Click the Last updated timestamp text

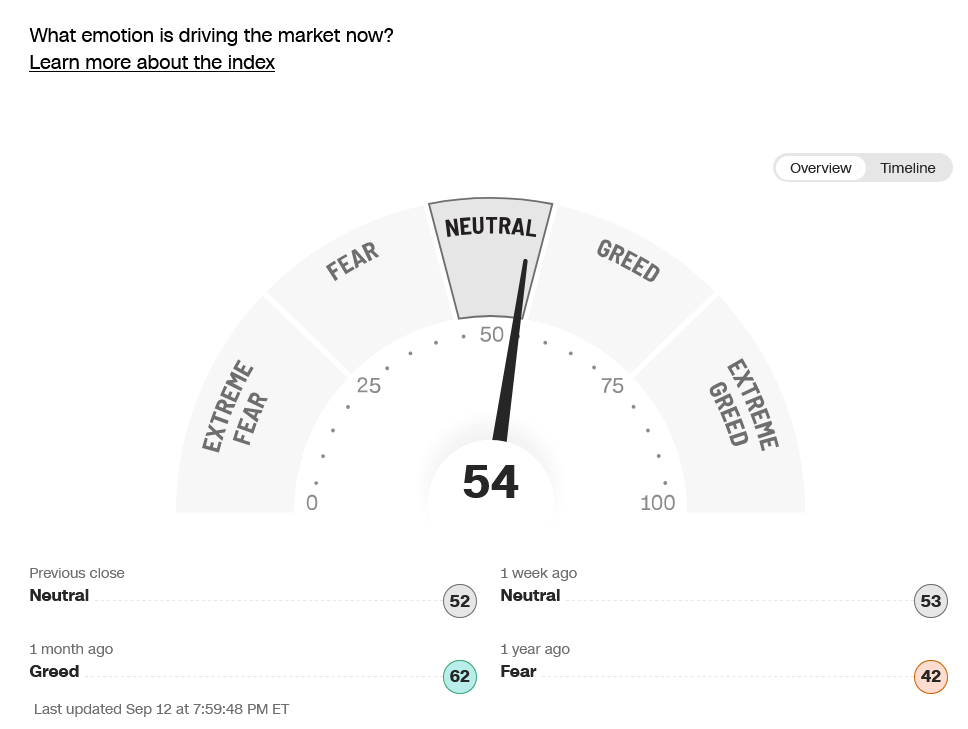point(161,709)
